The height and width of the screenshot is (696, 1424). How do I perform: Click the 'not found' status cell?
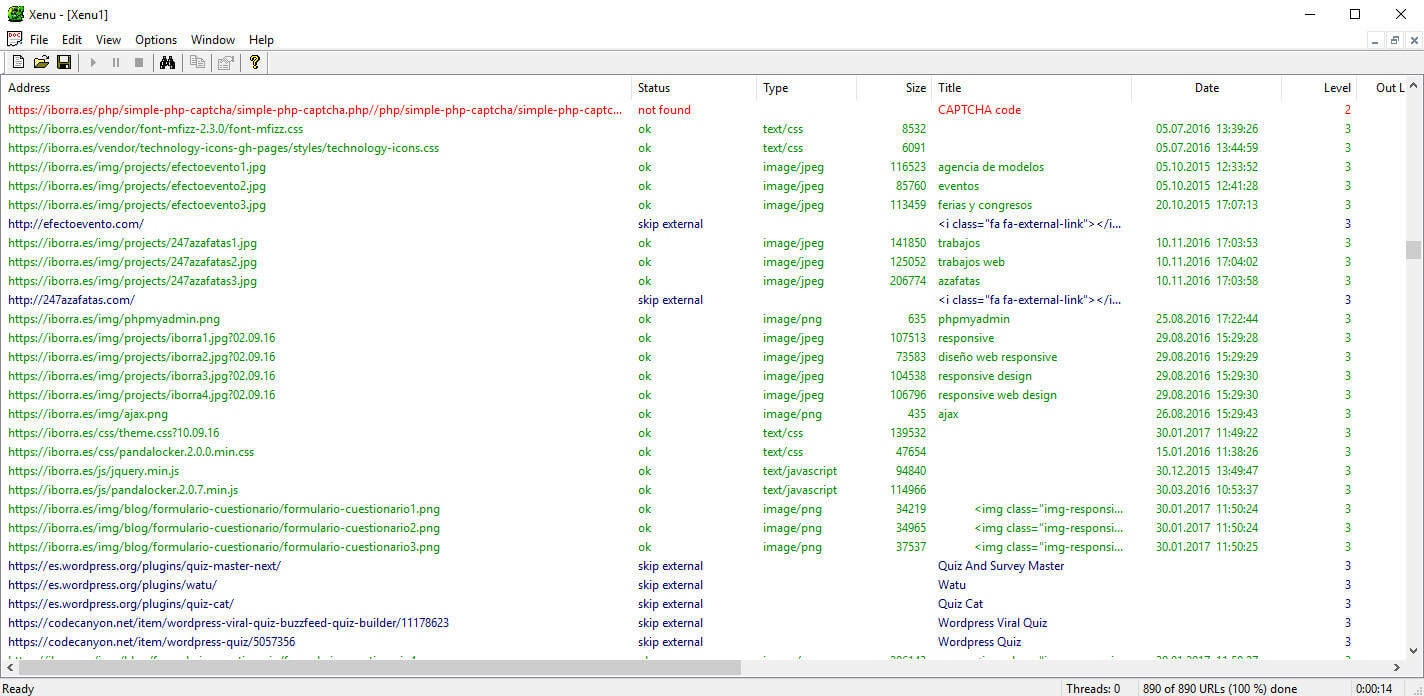click(x=664, y=110)
